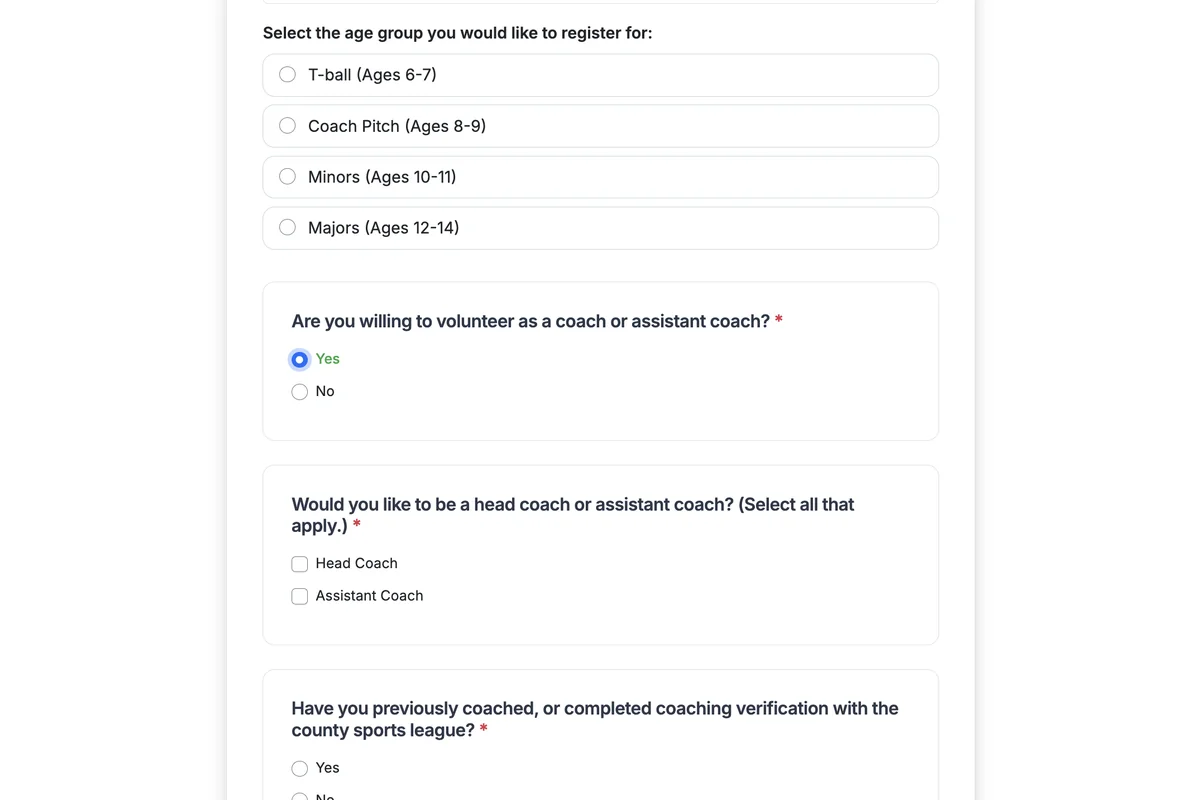Answer No to the previous coaching question
The height and width of the screenshot is (800, 1200).
(x=299, y=795)
